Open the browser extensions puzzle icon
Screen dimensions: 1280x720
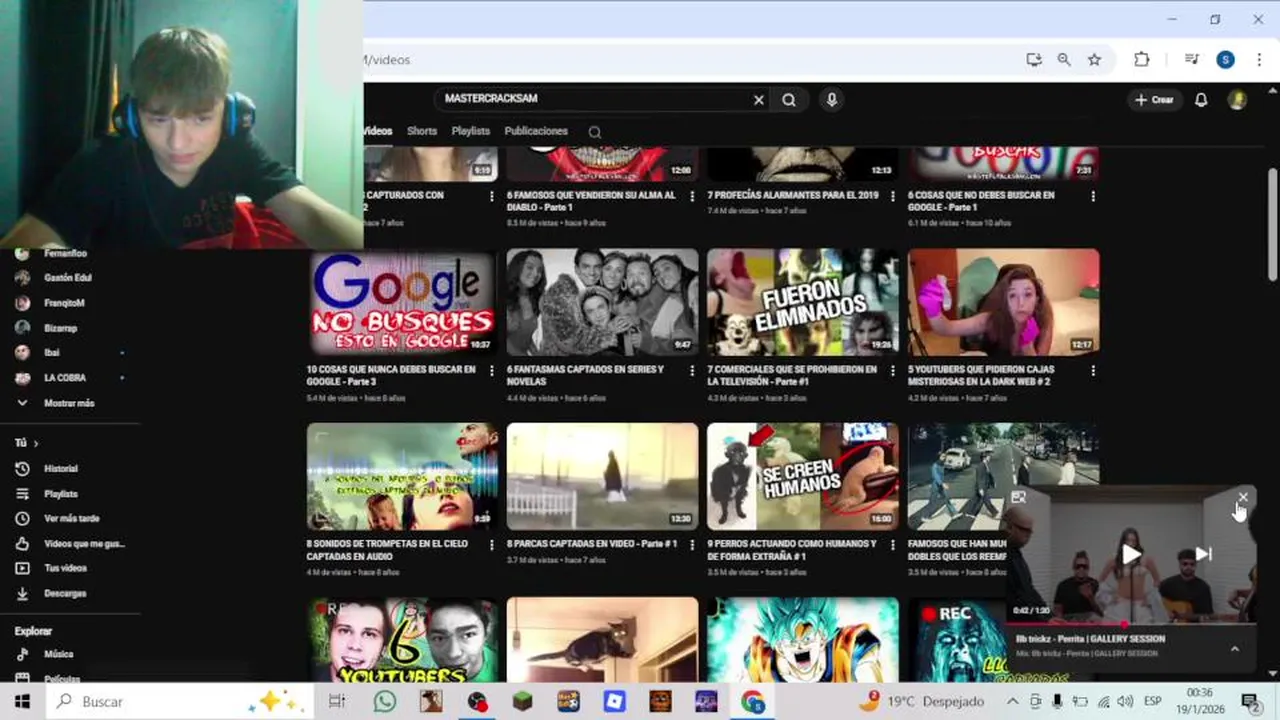[x=1142, y=60]
